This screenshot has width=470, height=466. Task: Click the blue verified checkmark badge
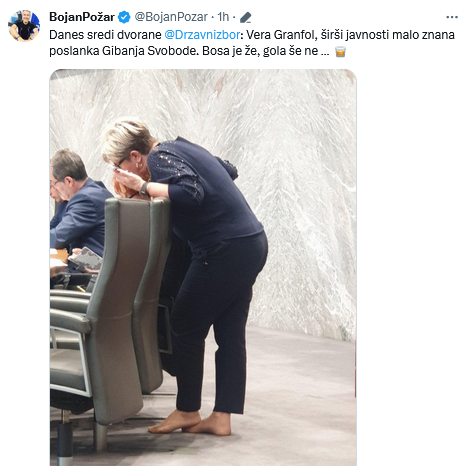coord(124,17)
